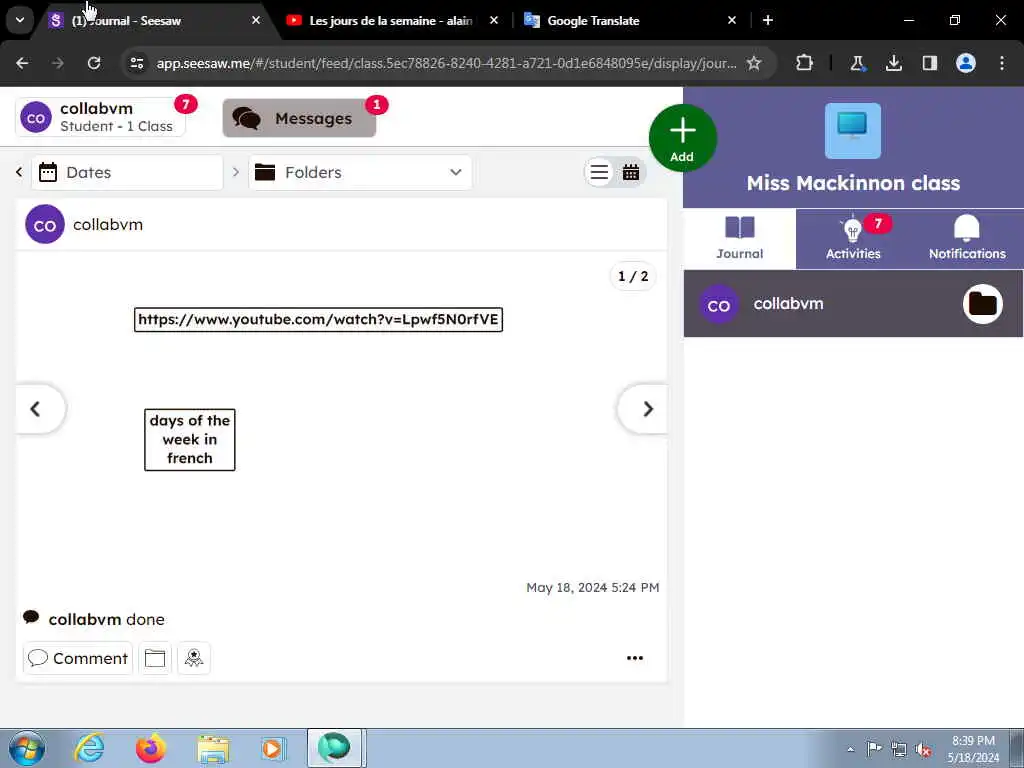Switch to calendar view in journal
Image resolution: width=1024 pixels, height=768 pixels.
coord(631,172)
